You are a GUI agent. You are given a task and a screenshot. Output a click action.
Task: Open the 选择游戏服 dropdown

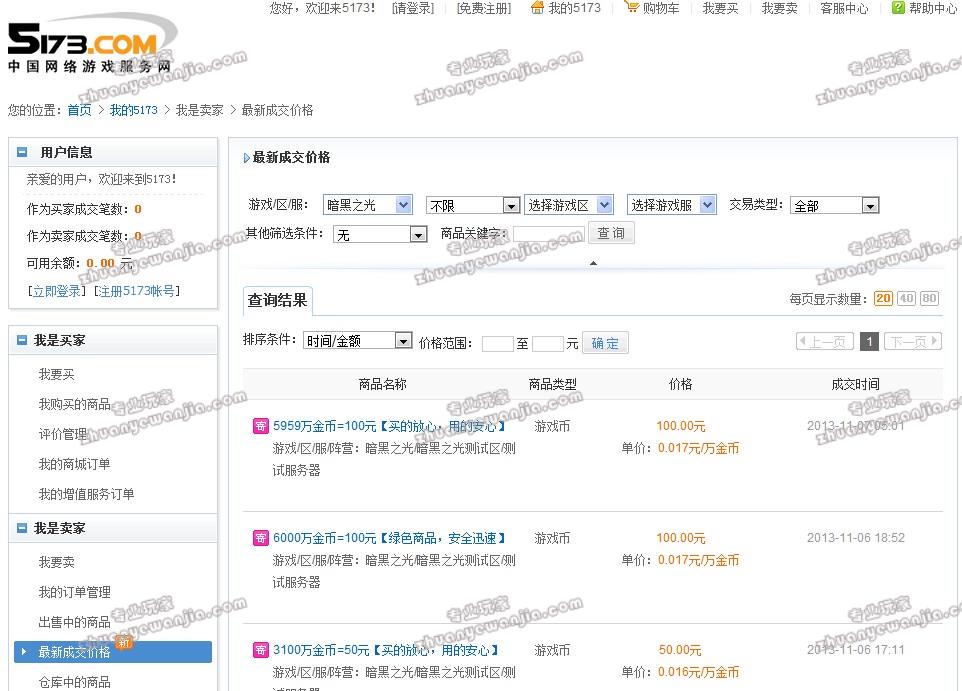pyautogui.click(x=672, y=205)
